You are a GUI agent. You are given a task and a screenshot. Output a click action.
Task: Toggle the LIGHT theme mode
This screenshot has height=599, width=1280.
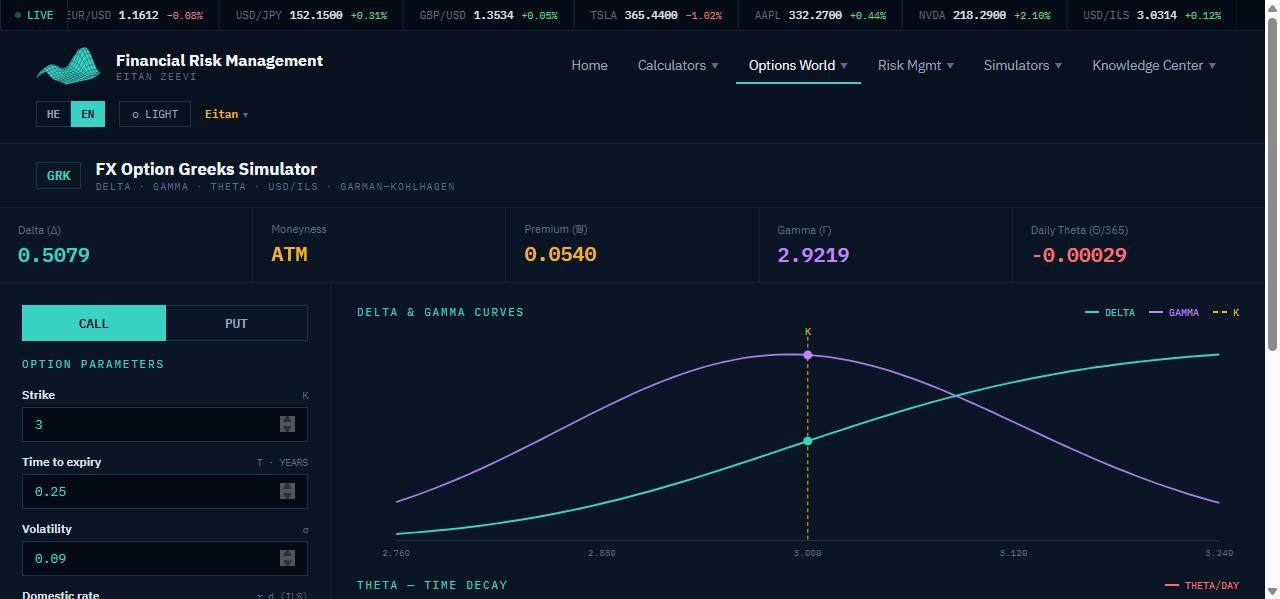coord(155,114)
